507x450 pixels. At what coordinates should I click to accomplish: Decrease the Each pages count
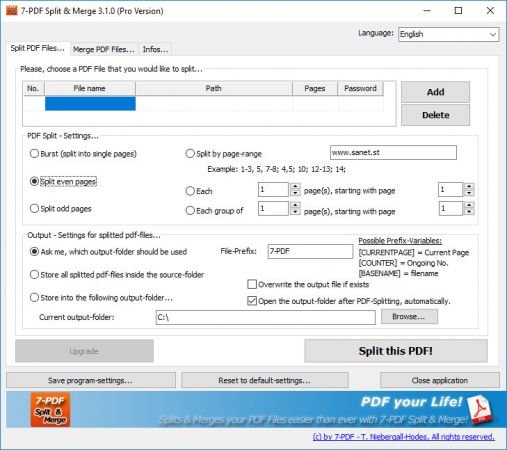click(x=295, y=193)
